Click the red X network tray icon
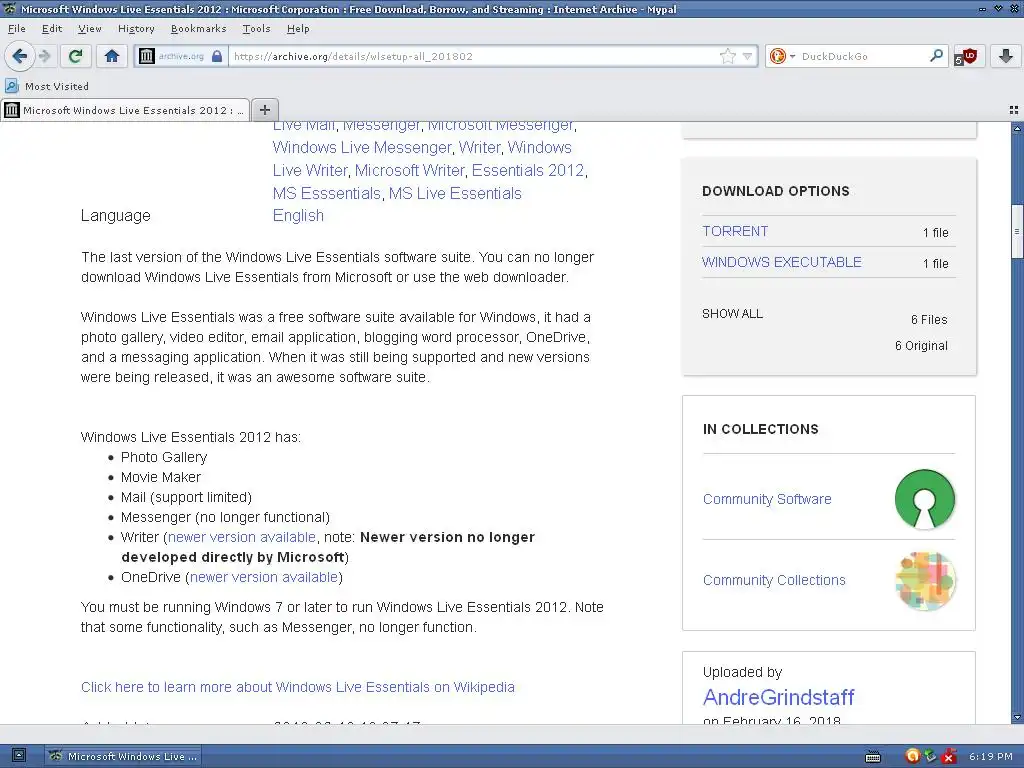This screenshot has height=768, width=1024. click(950, 757)
